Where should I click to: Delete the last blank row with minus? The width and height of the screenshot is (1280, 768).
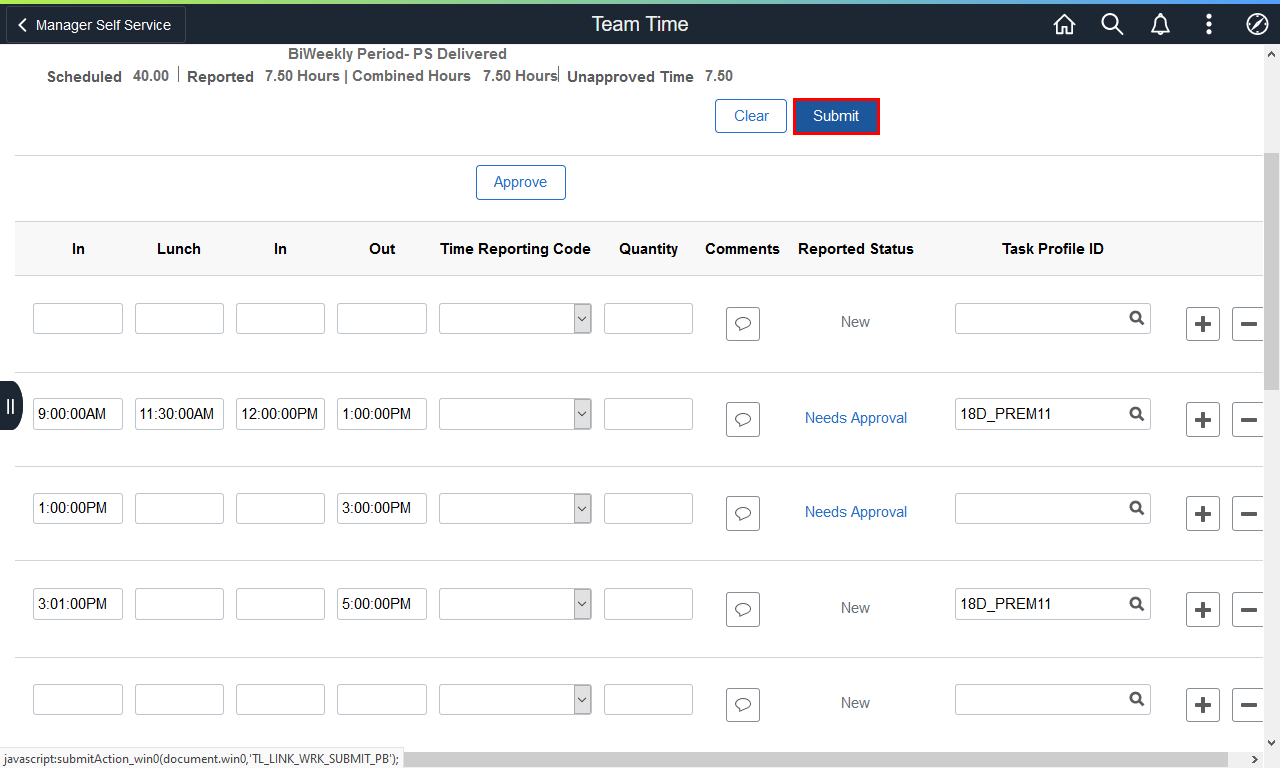[1248, 705]
